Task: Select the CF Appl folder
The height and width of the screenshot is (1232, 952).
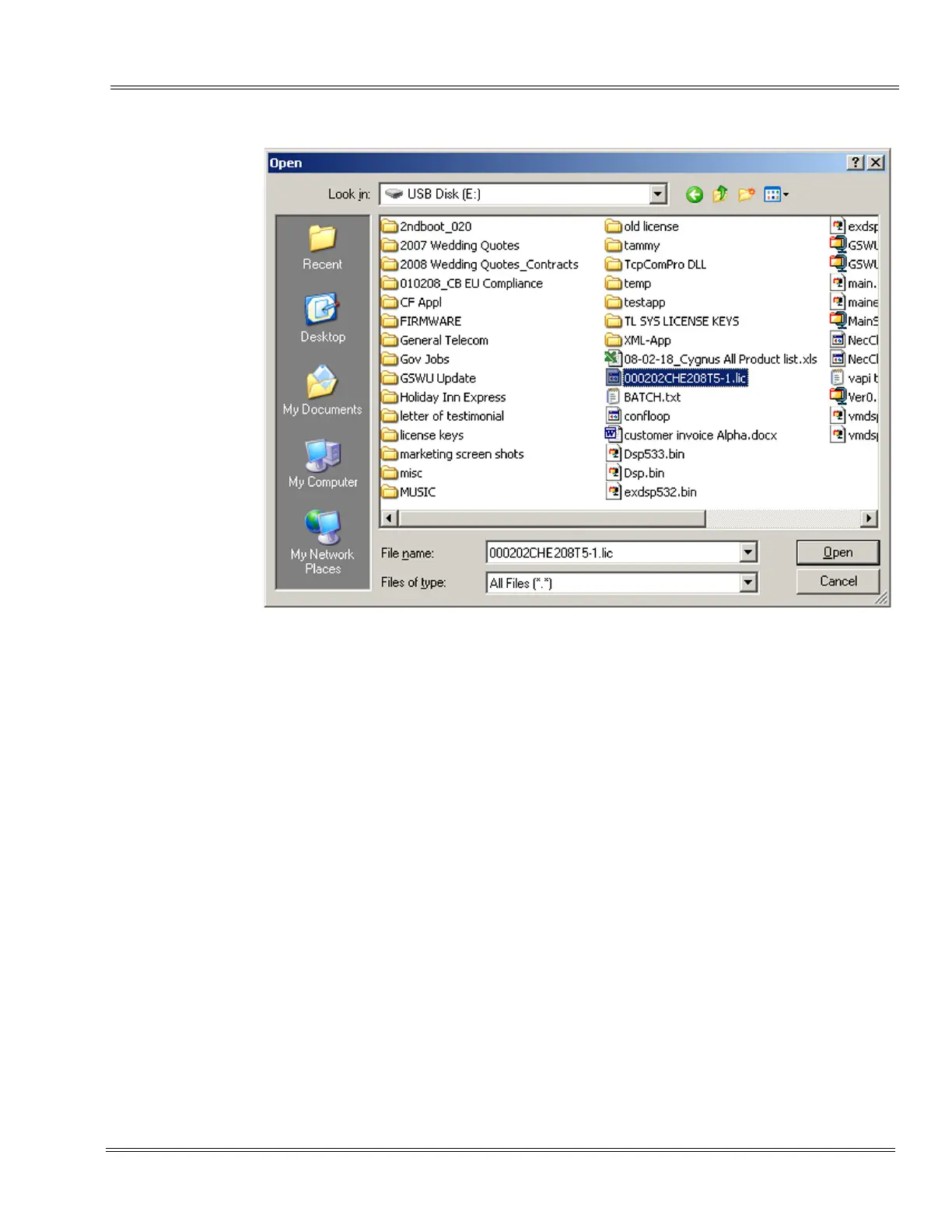Action: tap(411, 303)
